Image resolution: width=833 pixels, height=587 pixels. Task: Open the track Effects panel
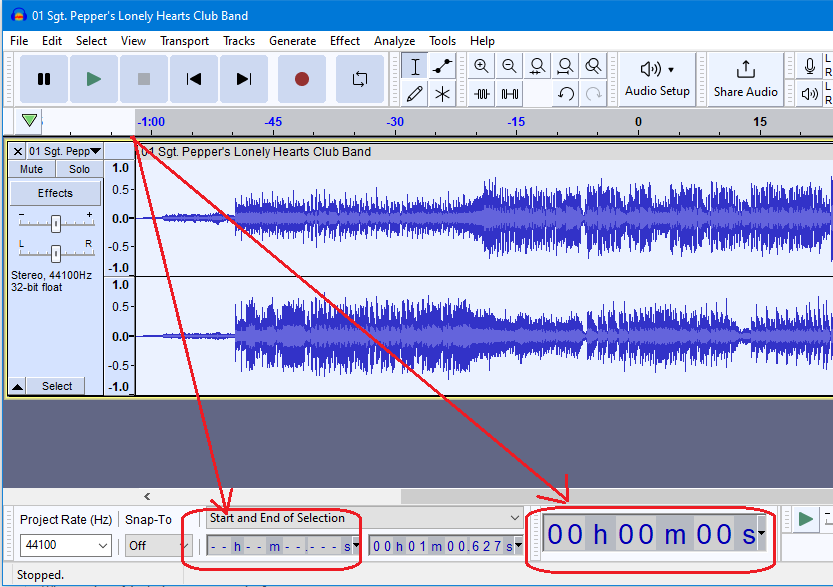point(55,193)
